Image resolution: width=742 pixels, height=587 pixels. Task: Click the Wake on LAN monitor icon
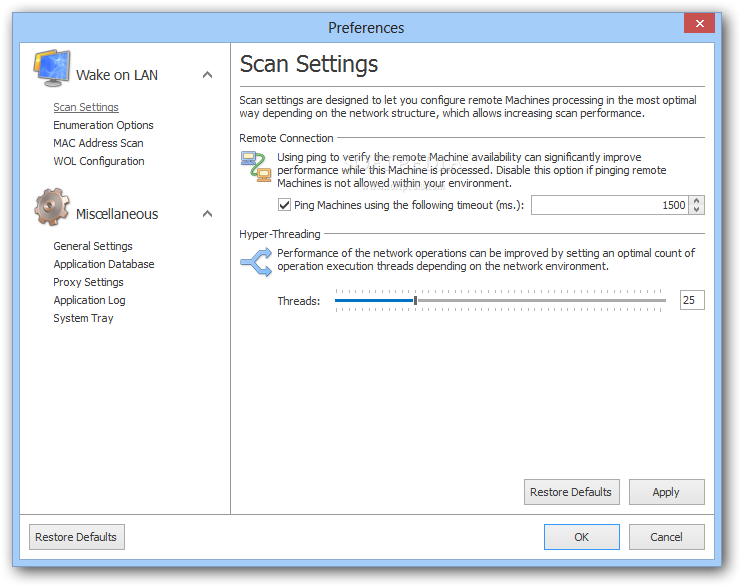[x=52, y=68]
